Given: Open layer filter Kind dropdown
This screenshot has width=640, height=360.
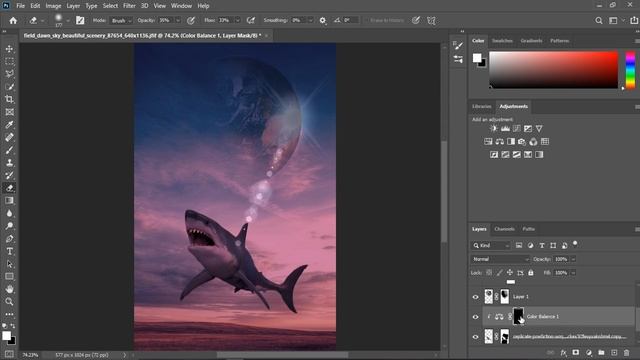Looking at the screenshot, I should click(491, 245).
